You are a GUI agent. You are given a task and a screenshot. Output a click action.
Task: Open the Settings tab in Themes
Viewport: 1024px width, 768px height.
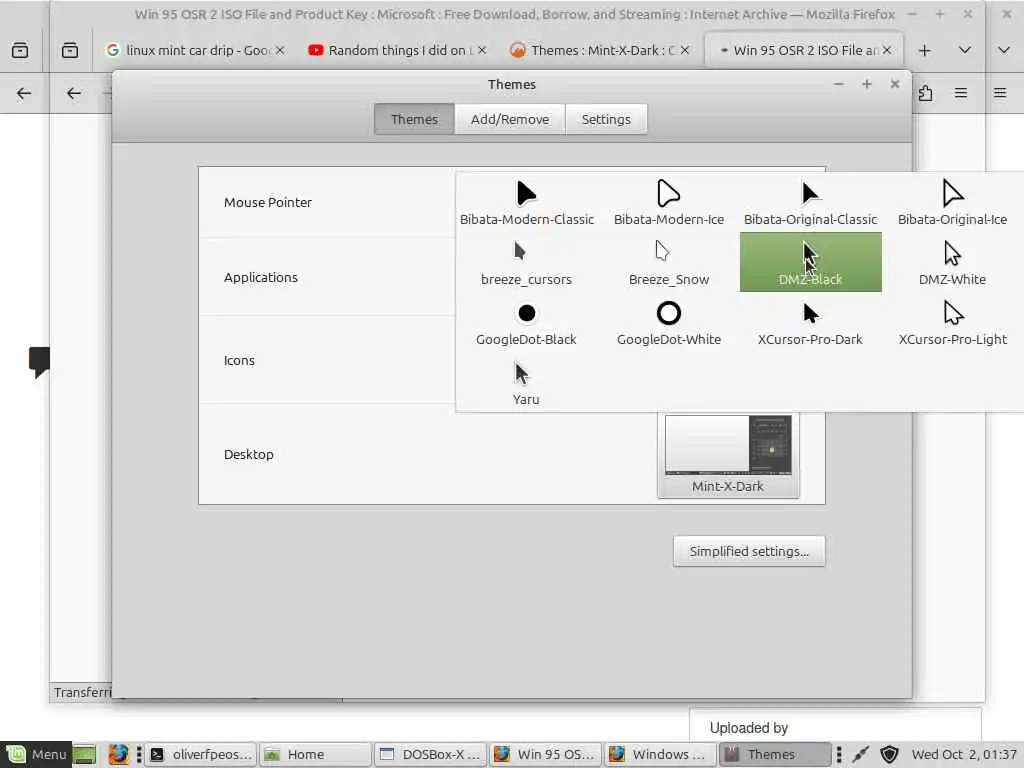[606, 119]
